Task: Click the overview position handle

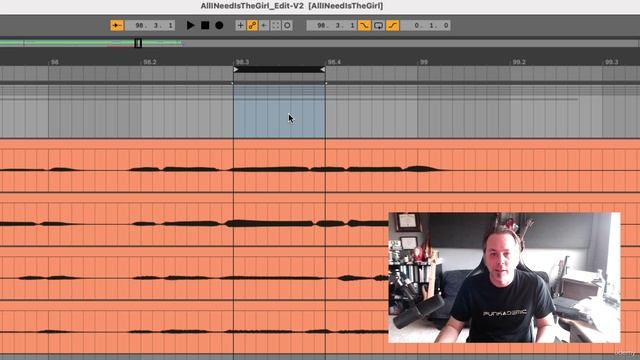Action: (x=138, y=43)
